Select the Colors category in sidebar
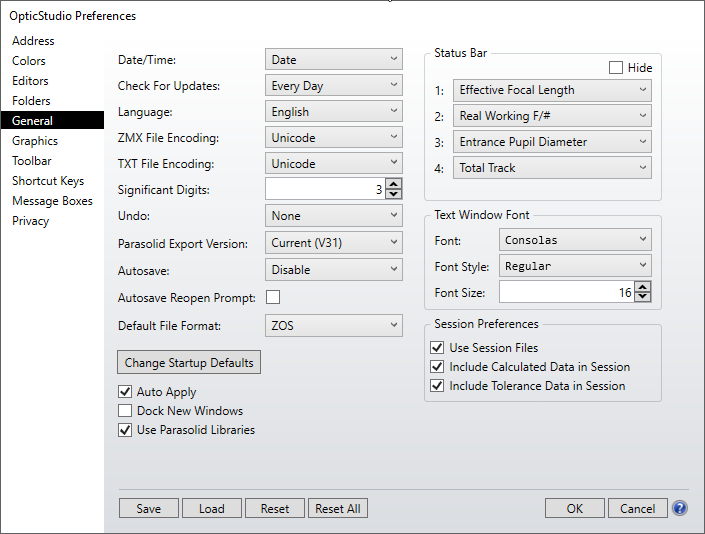This screenshot has width=705, height=534. click(x=29, y=61)
